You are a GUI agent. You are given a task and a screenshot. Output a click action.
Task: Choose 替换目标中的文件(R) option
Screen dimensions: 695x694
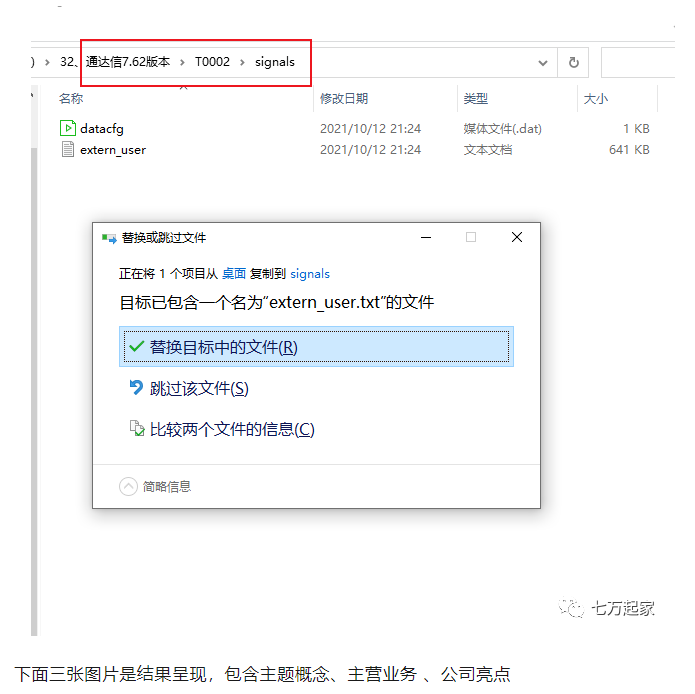[x=316, y=347]
